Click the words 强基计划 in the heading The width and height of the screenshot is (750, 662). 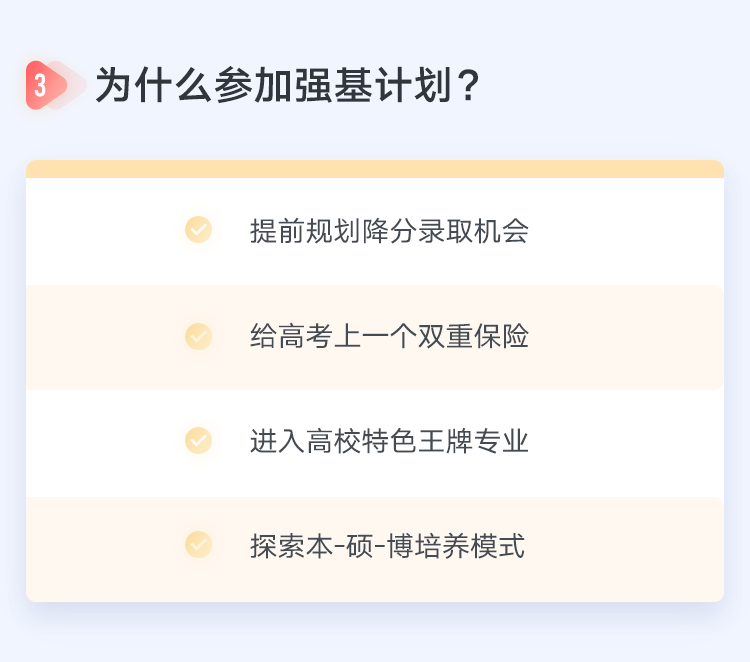tap(367, 86)
